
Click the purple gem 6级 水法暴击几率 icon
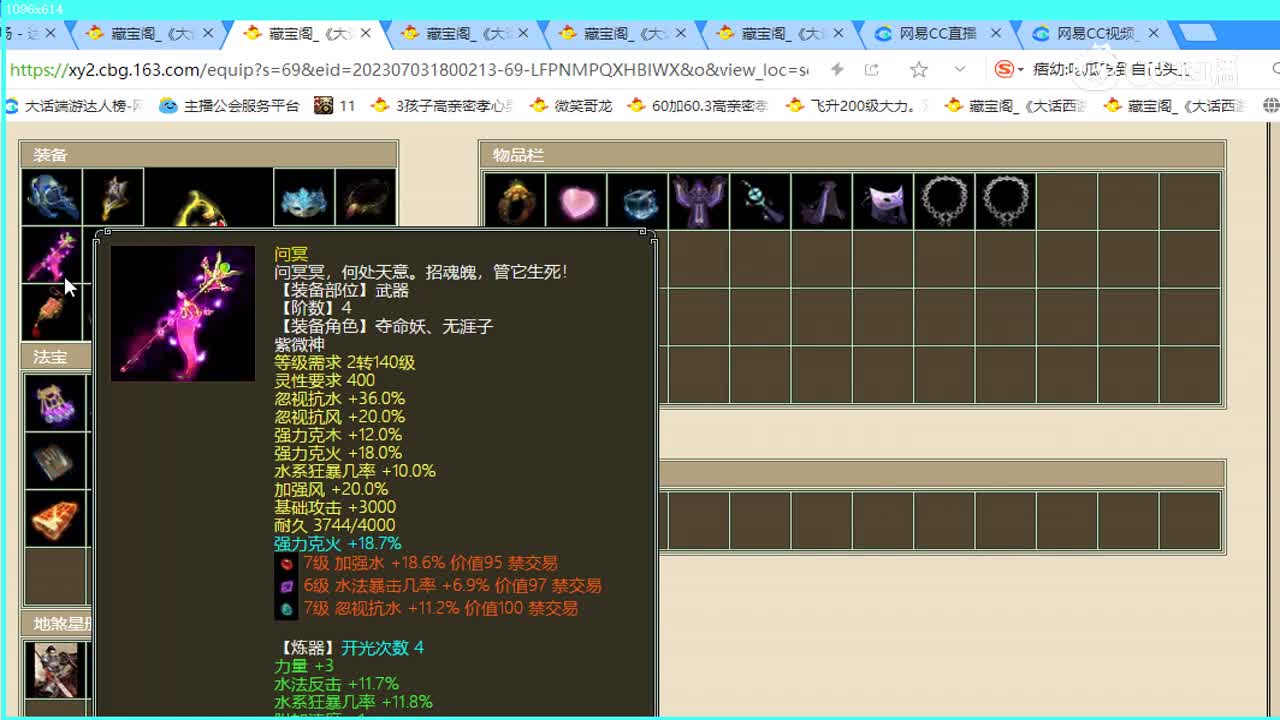click(x=287, y=586)
